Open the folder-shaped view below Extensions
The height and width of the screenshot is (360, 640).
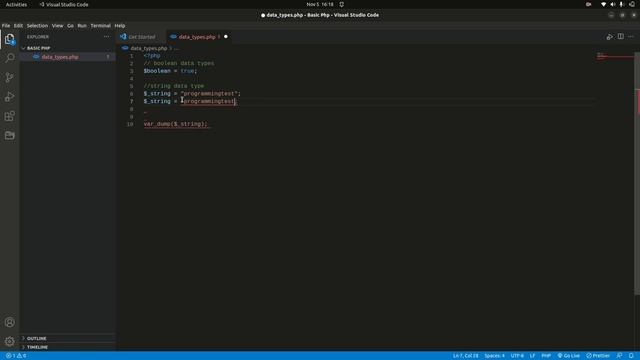click(9, 135)
